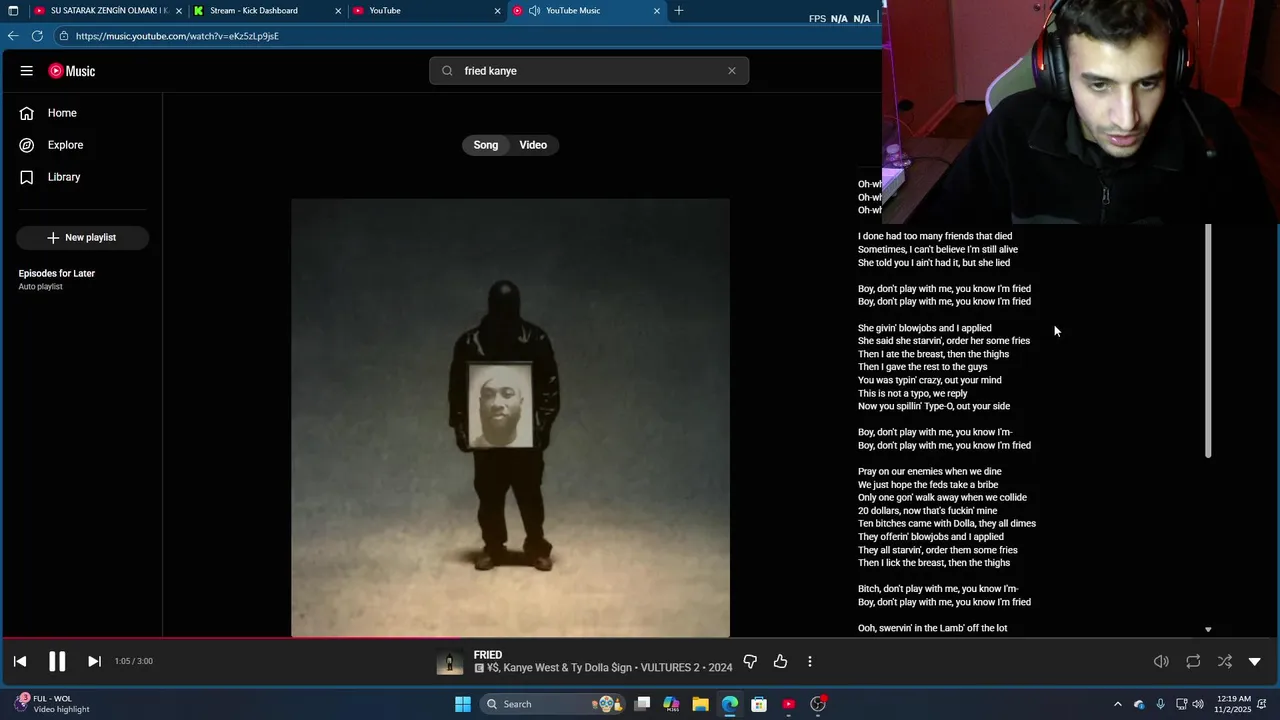Click the microphone tray icon
This screenshot has width=1280, height=720.
tap(1160, 704)
